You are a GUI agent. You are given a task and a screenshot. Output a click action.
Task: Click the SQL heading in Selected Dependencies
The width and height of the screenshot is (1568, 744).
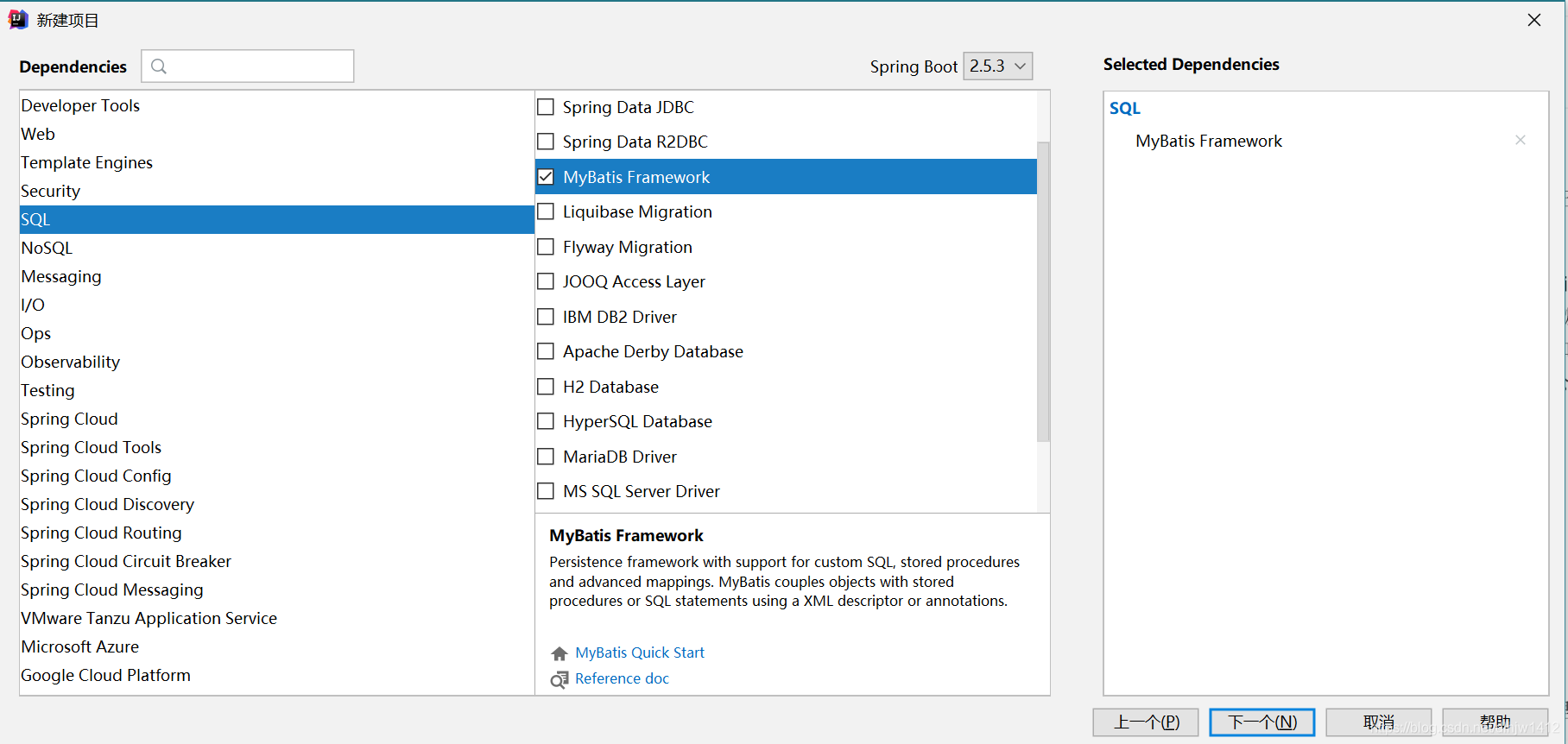point(1125,108)
